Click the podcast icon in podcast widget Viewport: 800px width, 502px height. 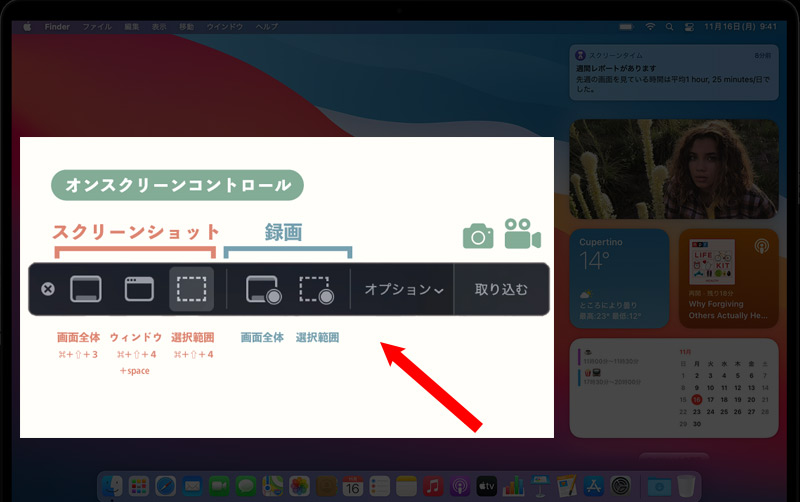coord(761,246)
